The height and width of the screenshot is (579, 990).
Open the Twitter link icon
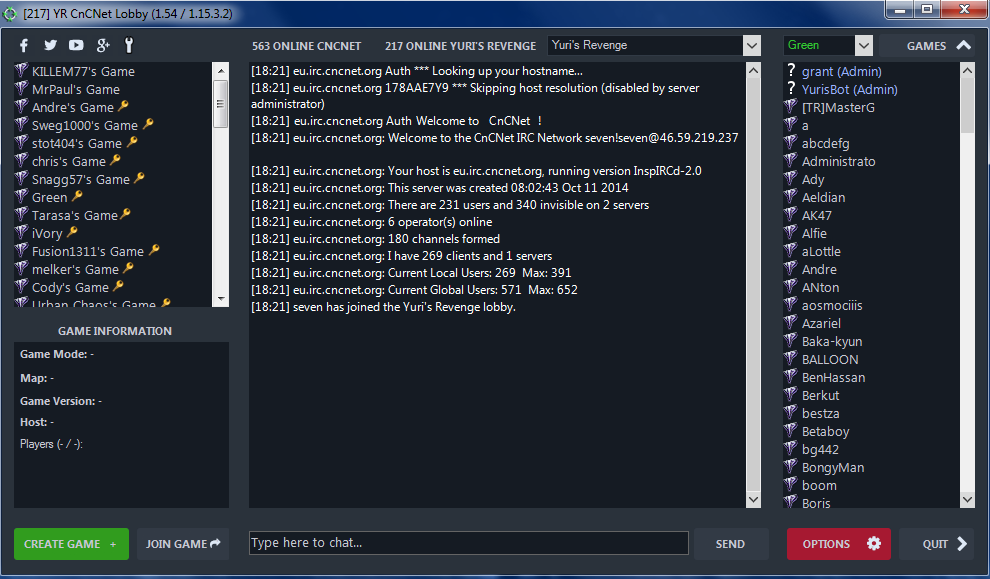pos(51,45)
